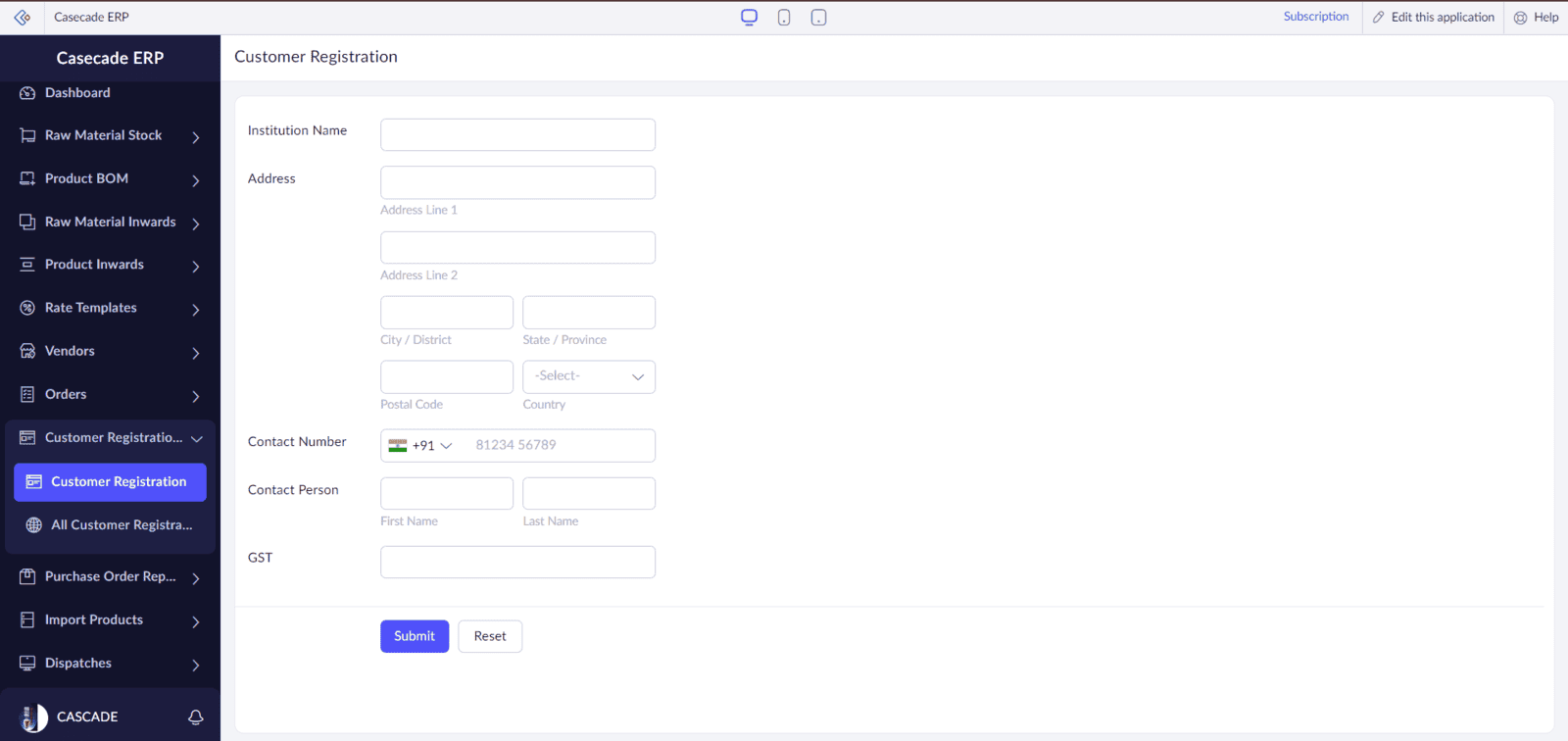Focus the Institution Name field
The width and height of the screenshot is (1568, 741).
[x=517, y=134]
